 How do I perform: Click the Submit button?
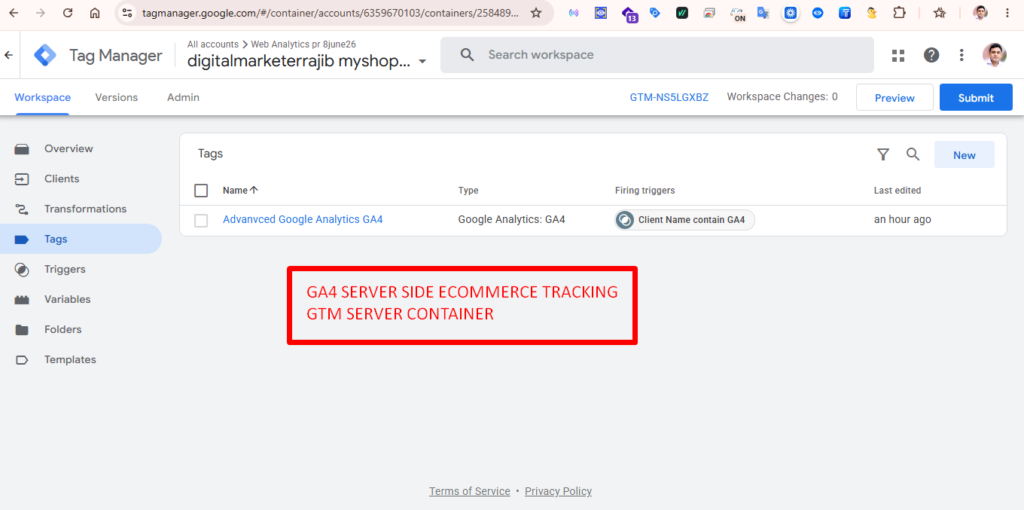tap(976, 97)
